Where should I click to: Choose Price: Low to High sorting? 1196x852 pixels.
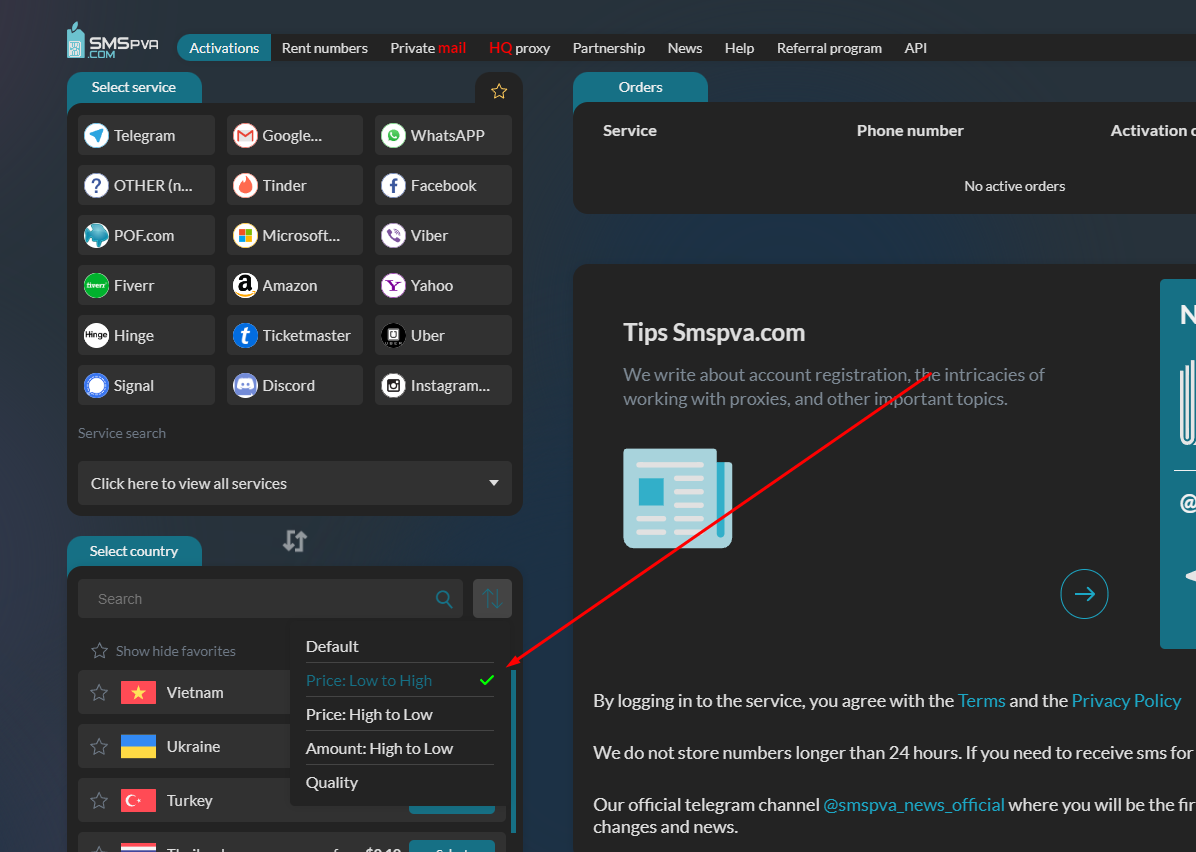pos(400,680)
